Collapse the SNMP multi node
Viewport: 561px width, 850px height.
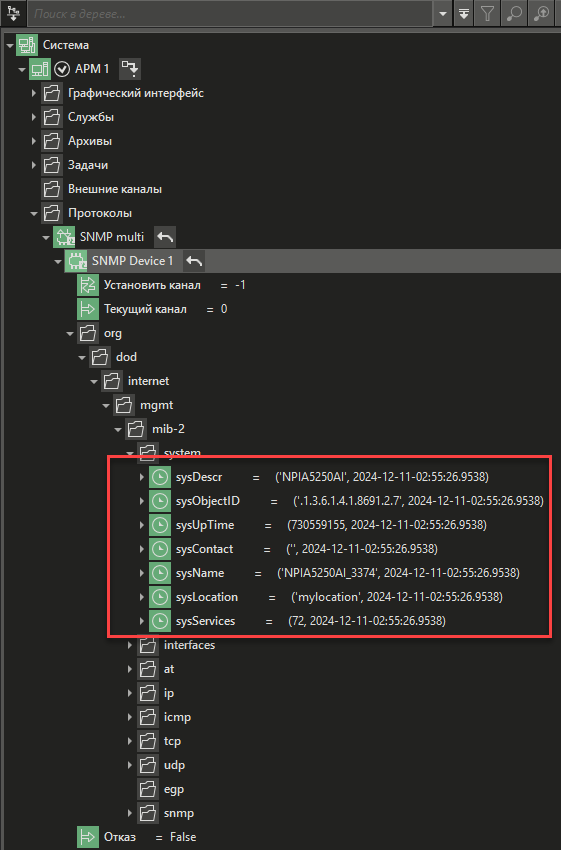tap(46, 237)
